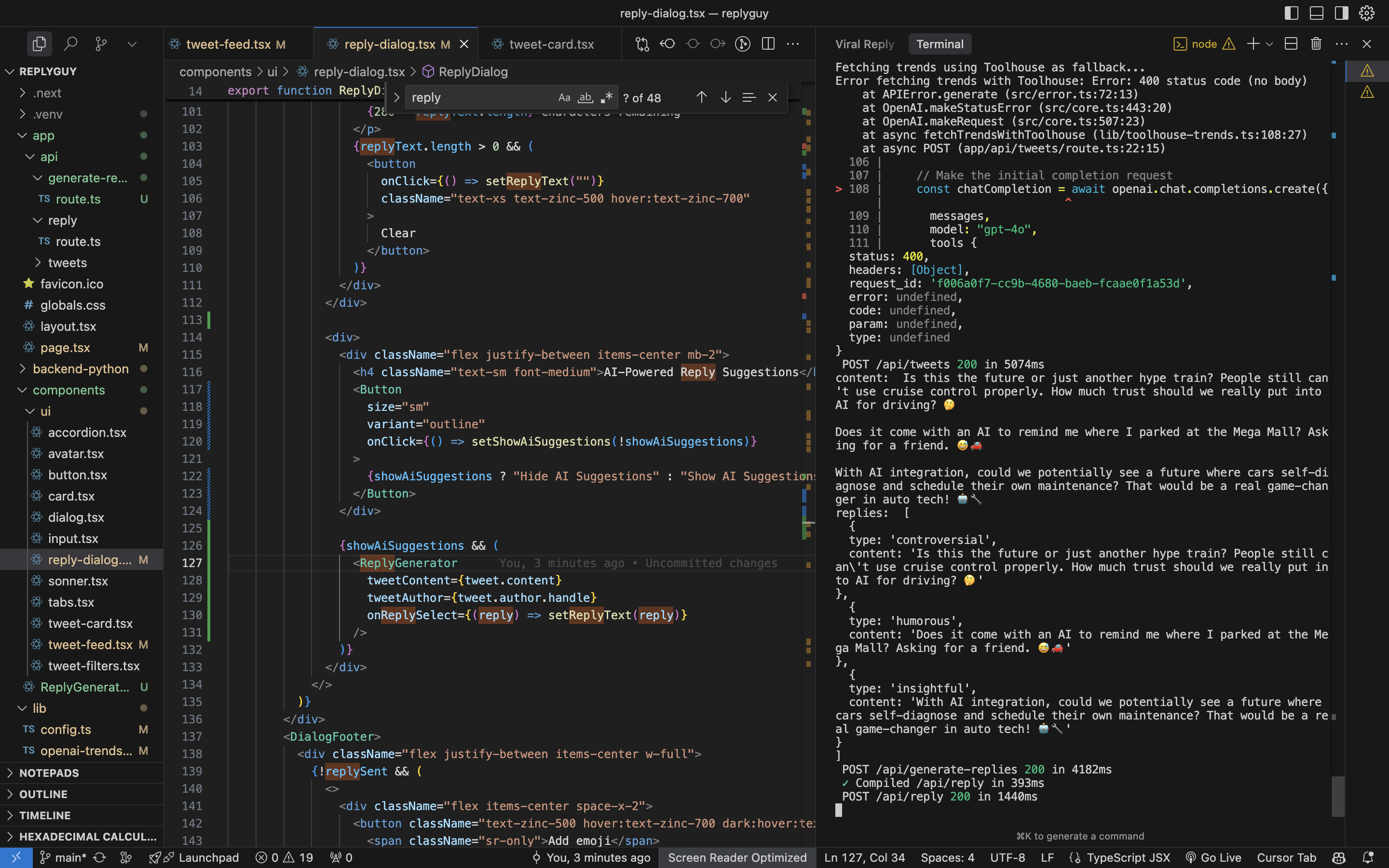
Task: Click the compare changes icon in editor toolbar
Action: [642, 43]
